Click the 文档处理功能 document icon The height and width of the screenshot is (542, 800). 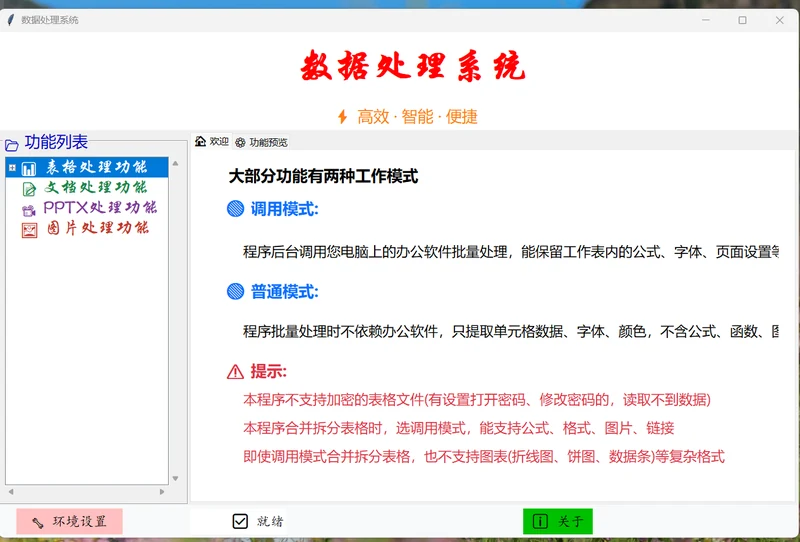click(x=29, y=189)
